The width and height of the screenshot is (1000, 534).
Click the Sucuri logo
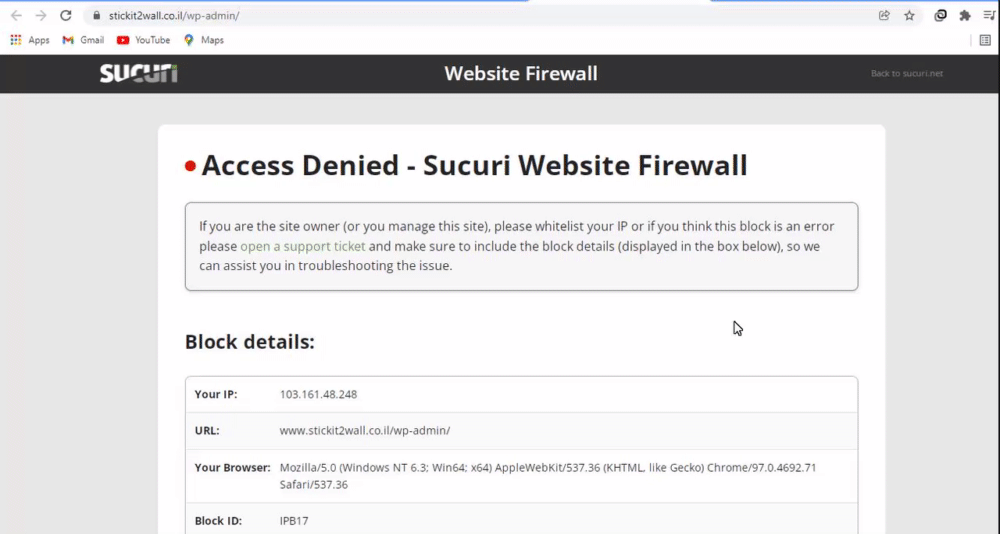pyautogui.click(x=138, y=73)
